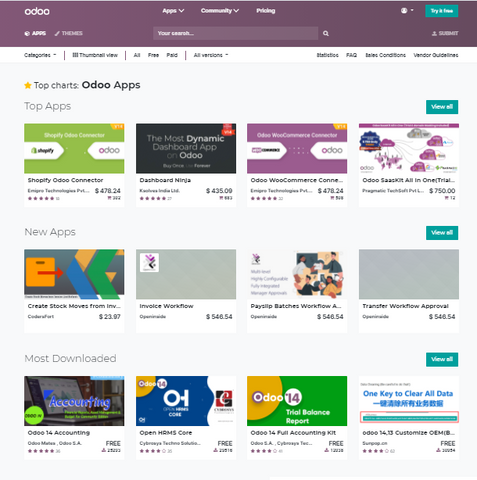
Task: Click the Kaolvea India Ltd. vendor name
Action: pyautogui.click(x=159, y=191)
